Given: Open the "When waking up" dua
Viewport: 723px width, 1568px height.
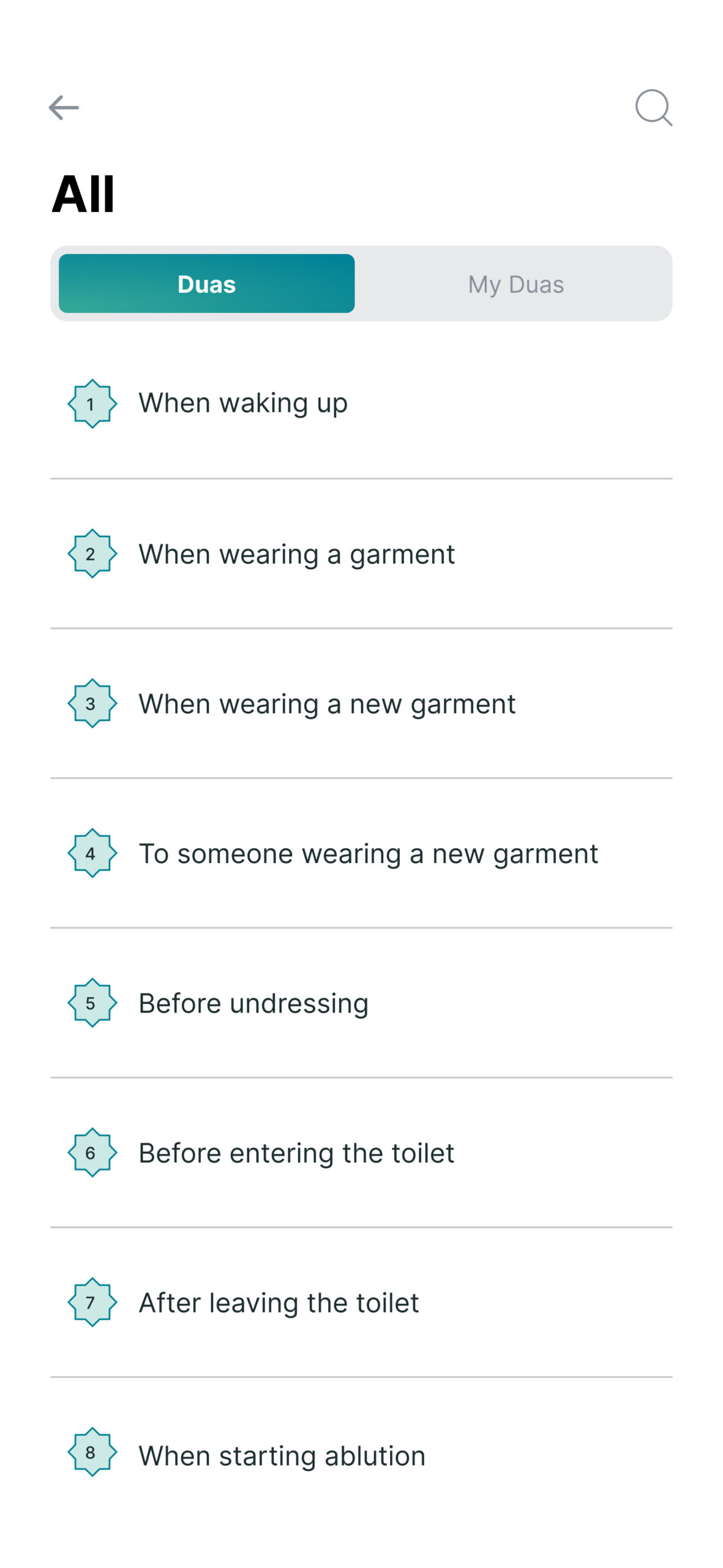Looking at the screenshot, I should [x=243, y=404].
